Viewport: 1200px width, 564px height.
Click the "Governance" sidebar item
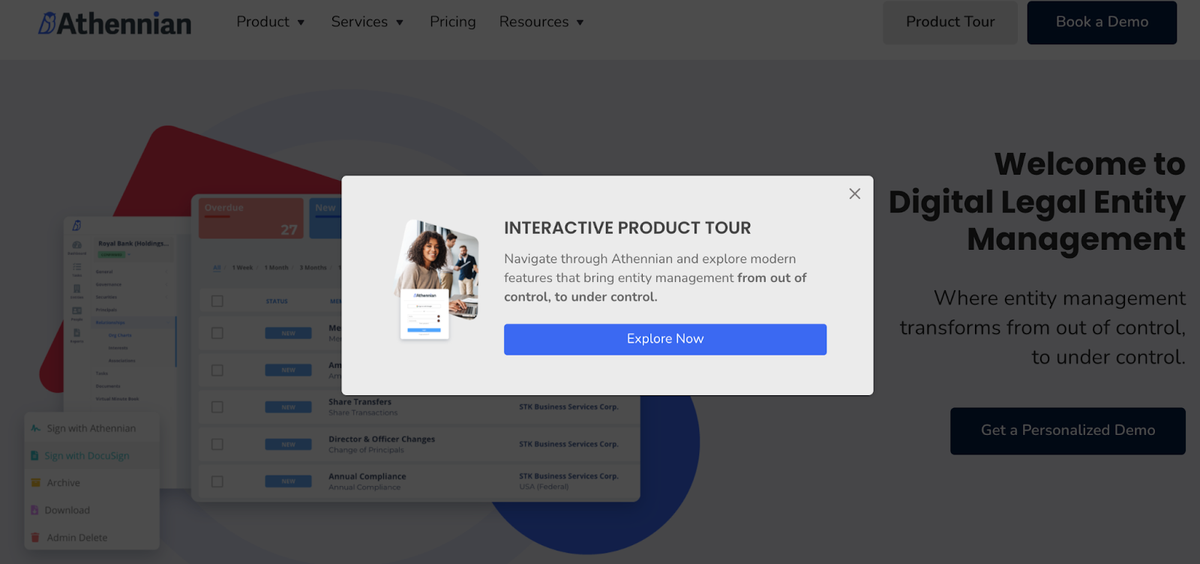point(109,284)
